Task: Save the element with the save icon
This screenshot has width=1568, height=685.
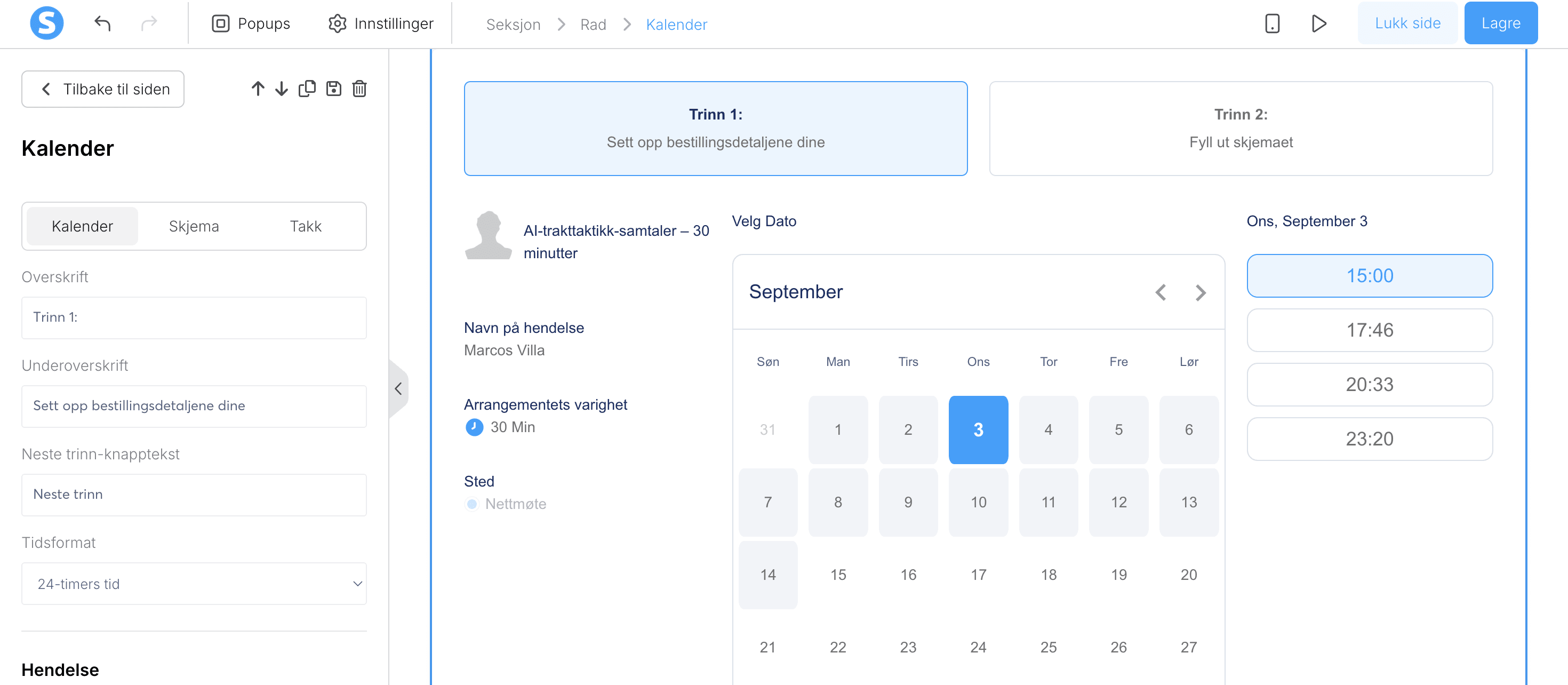Action: click(x=333, y=88)
